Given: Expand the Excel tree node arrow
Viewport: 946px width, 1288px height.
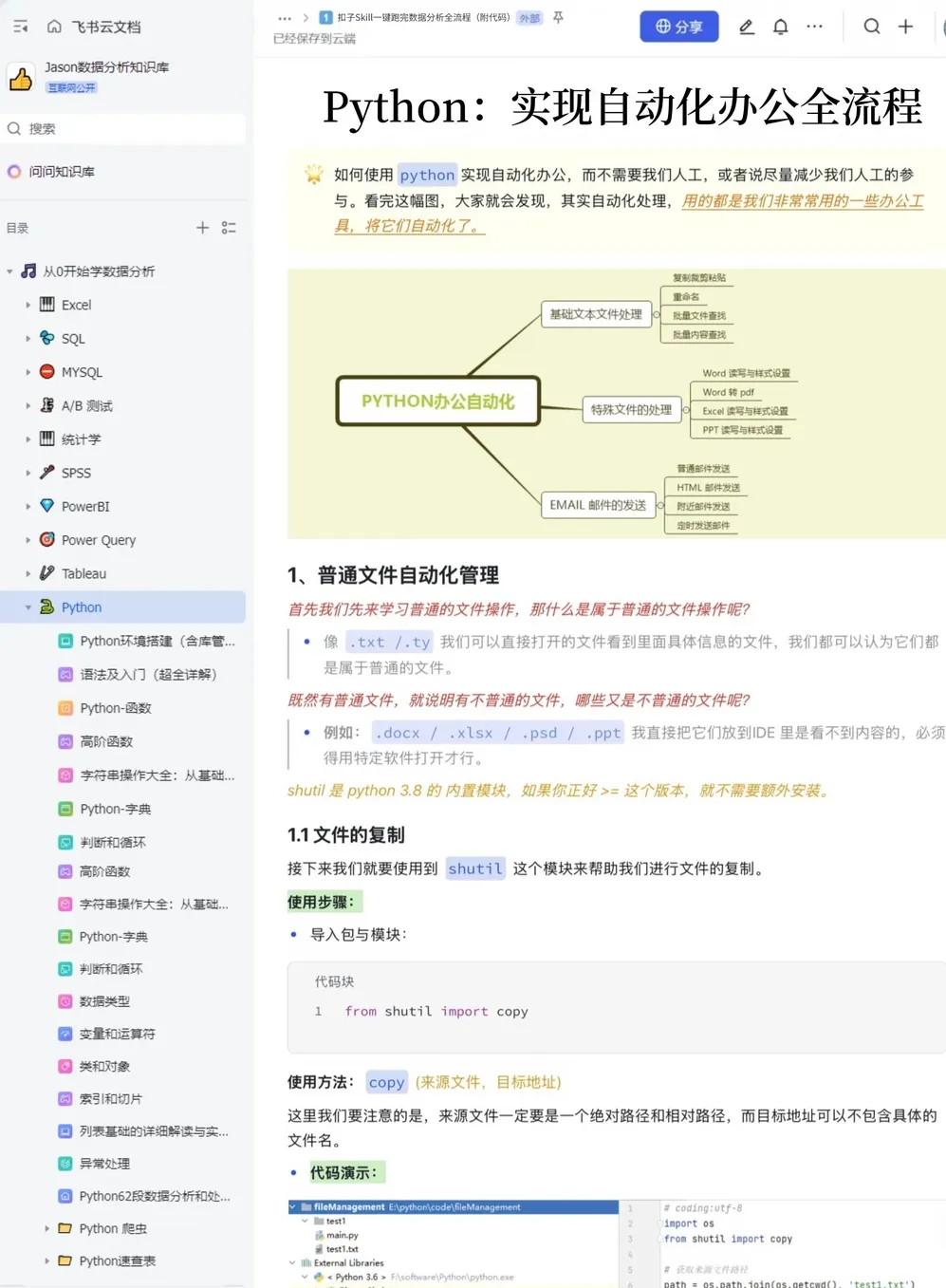Looking at the screenshot, I should (x=28, y=306).
